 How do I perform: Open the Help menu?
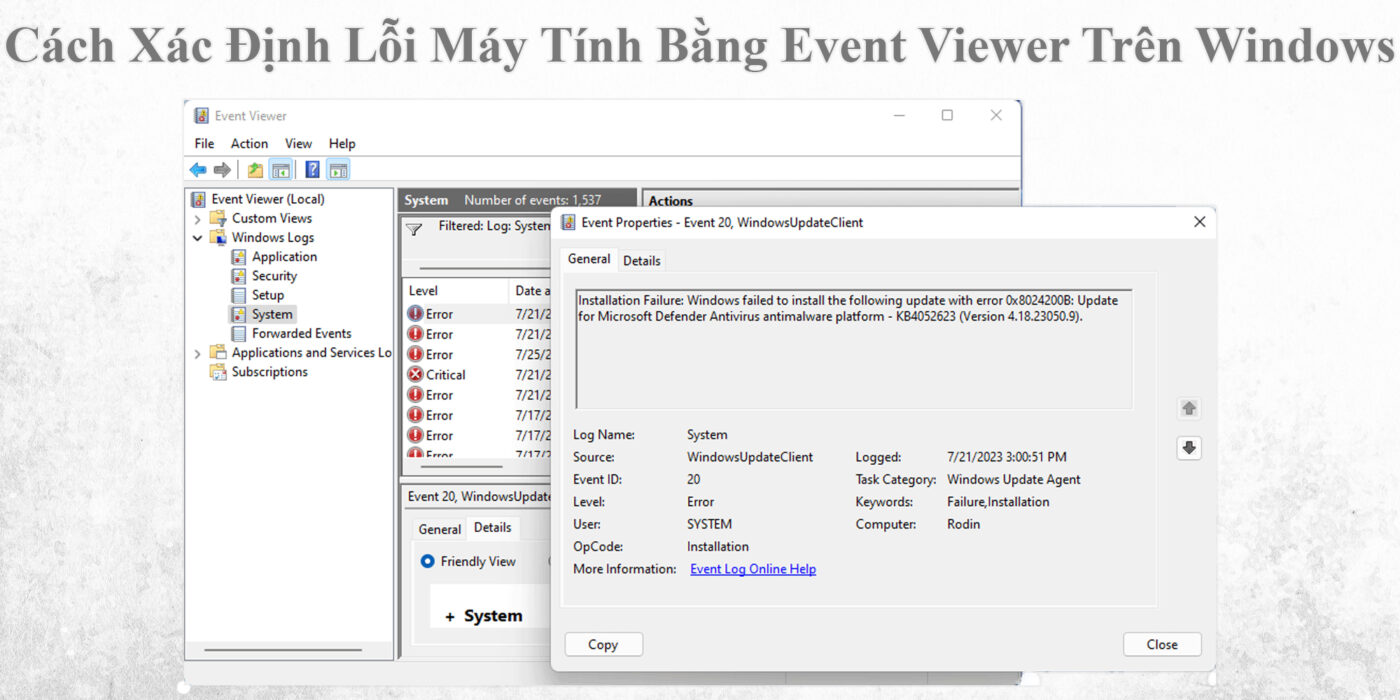coord(342,143)
